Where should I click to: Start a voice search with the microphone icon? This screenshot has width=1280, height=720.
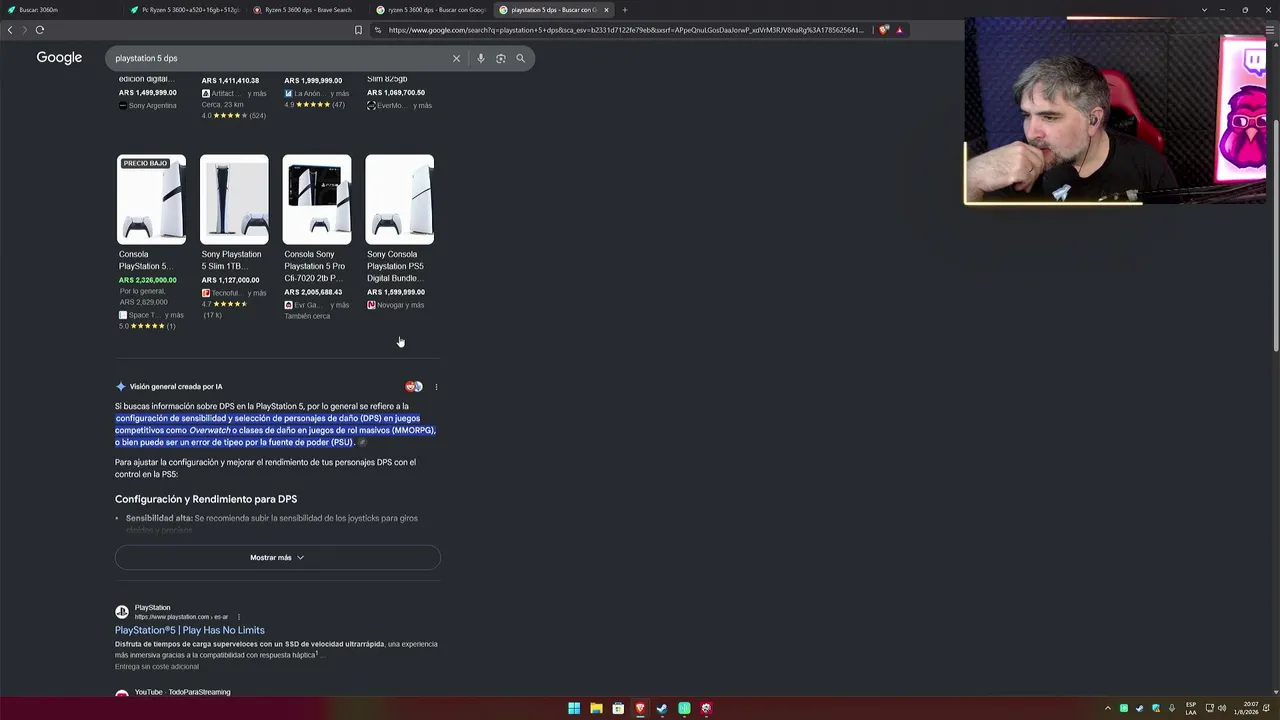click(x=481, y=58)
